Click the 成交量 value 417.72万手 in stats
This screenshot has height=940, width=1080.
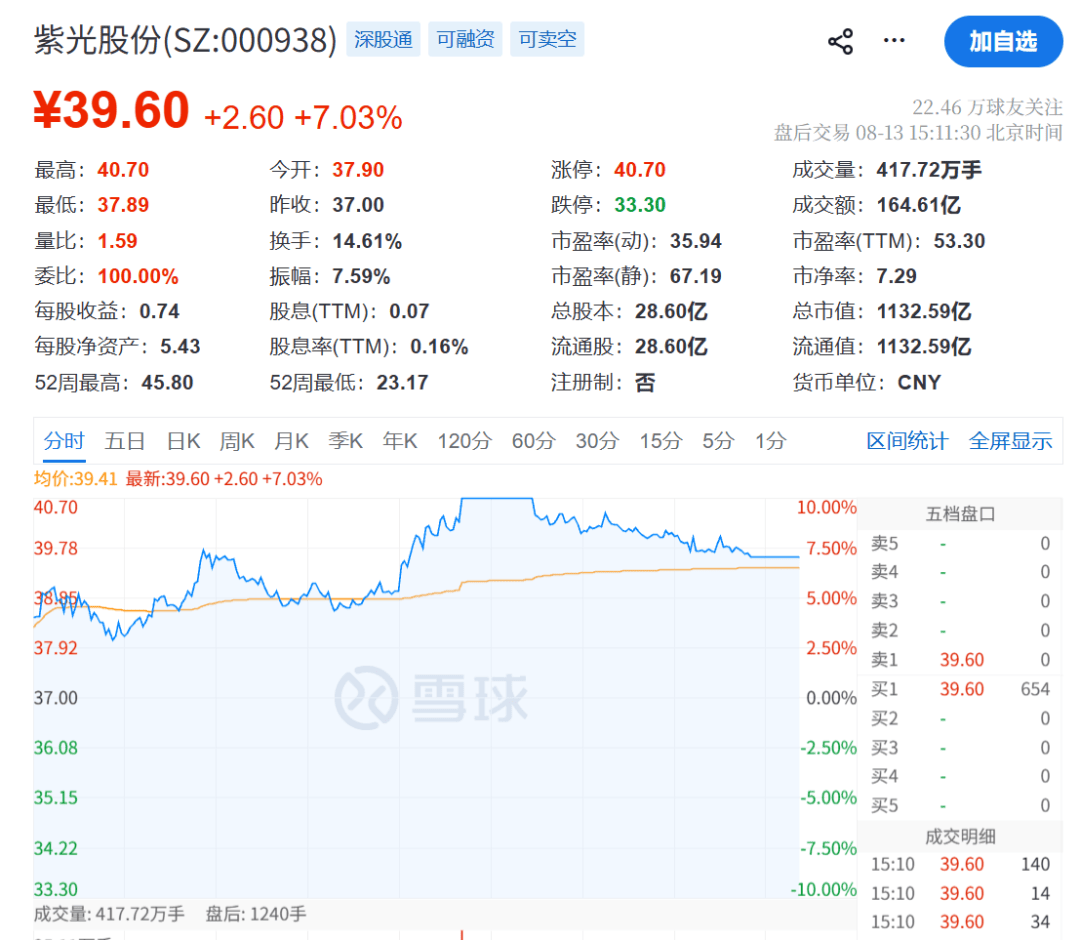click(929, 170)
